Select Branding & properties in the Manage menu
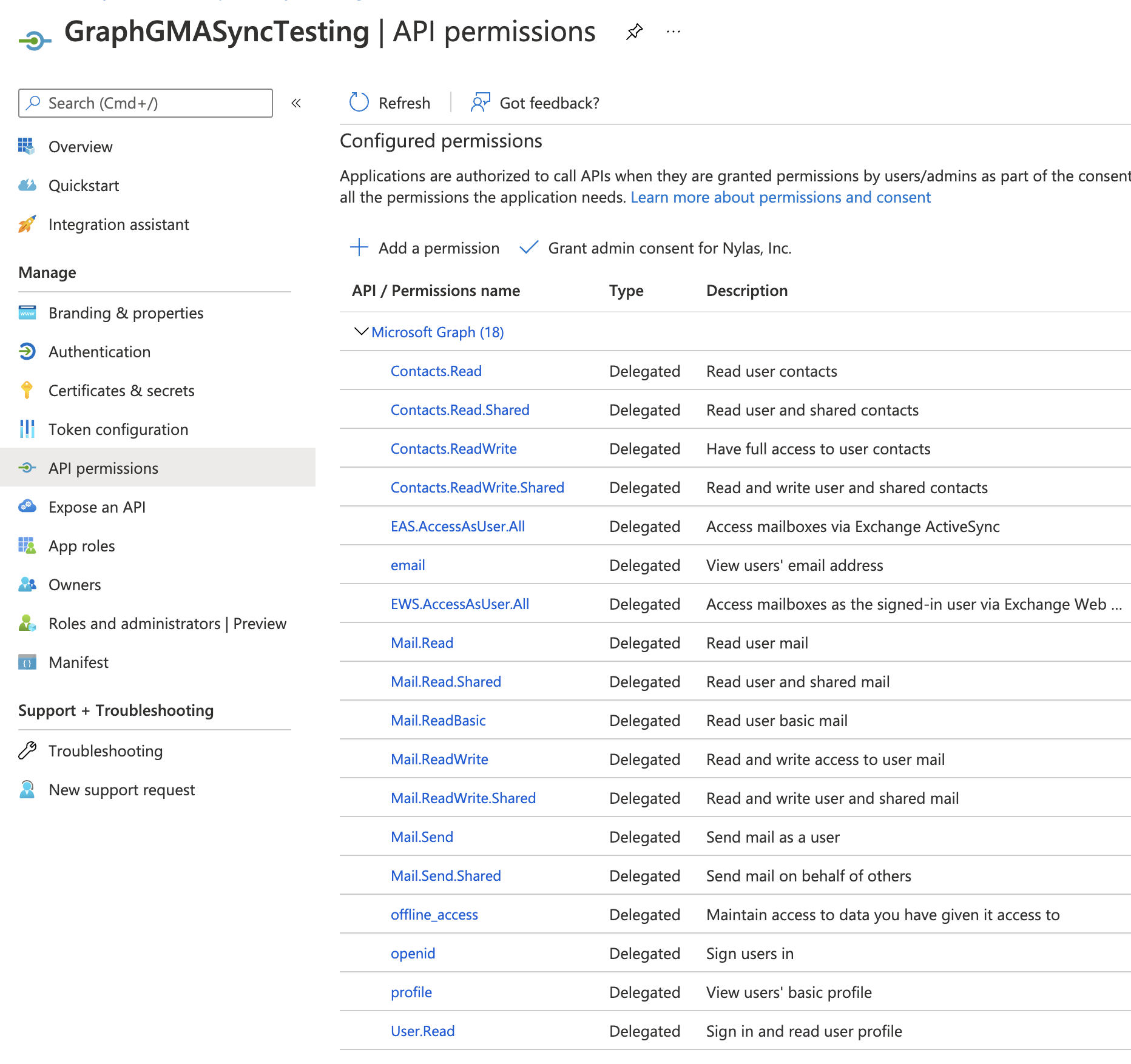 (x=125, y=312)
